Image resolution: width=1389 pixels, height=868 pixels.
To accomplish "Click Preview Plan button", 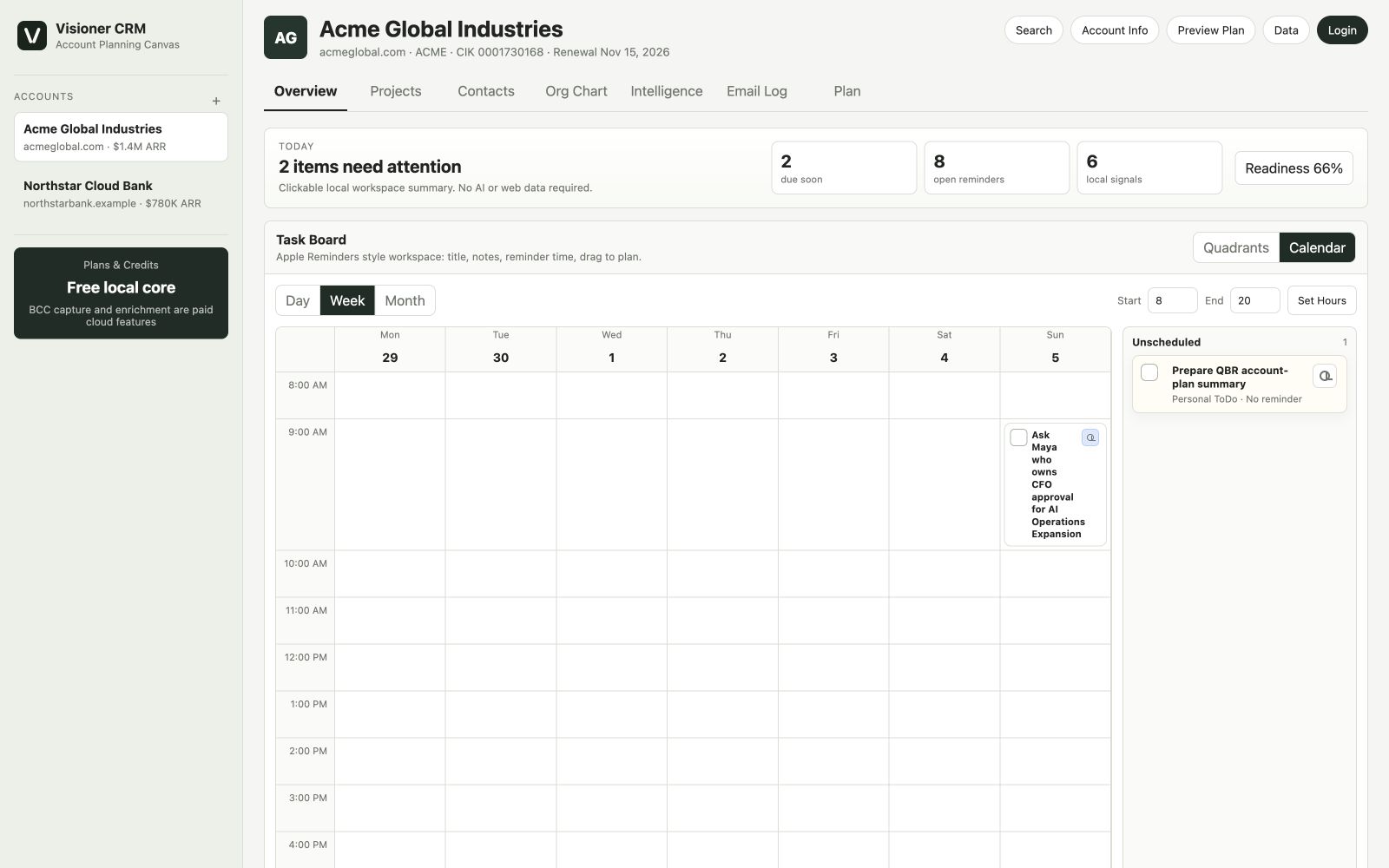I will coord(1211,30).
